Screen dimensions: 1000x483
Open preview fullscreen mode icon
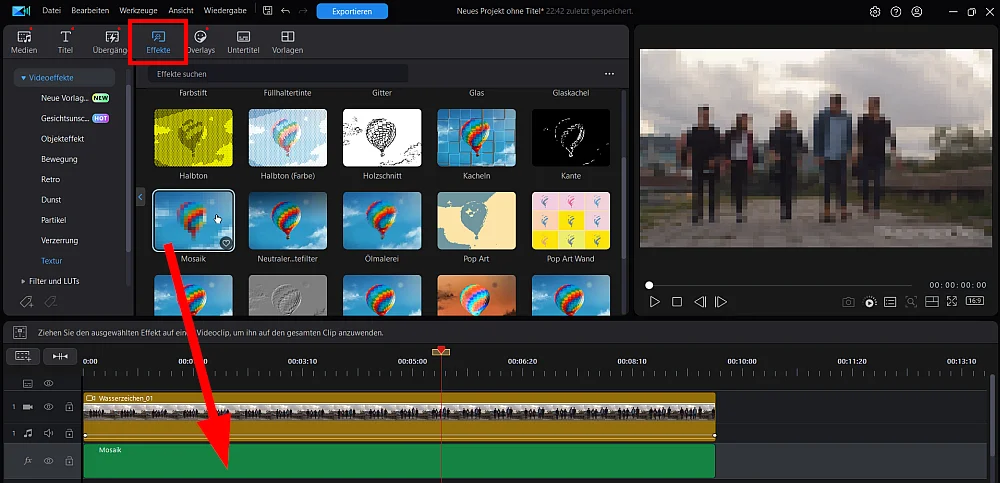[951, 302]
